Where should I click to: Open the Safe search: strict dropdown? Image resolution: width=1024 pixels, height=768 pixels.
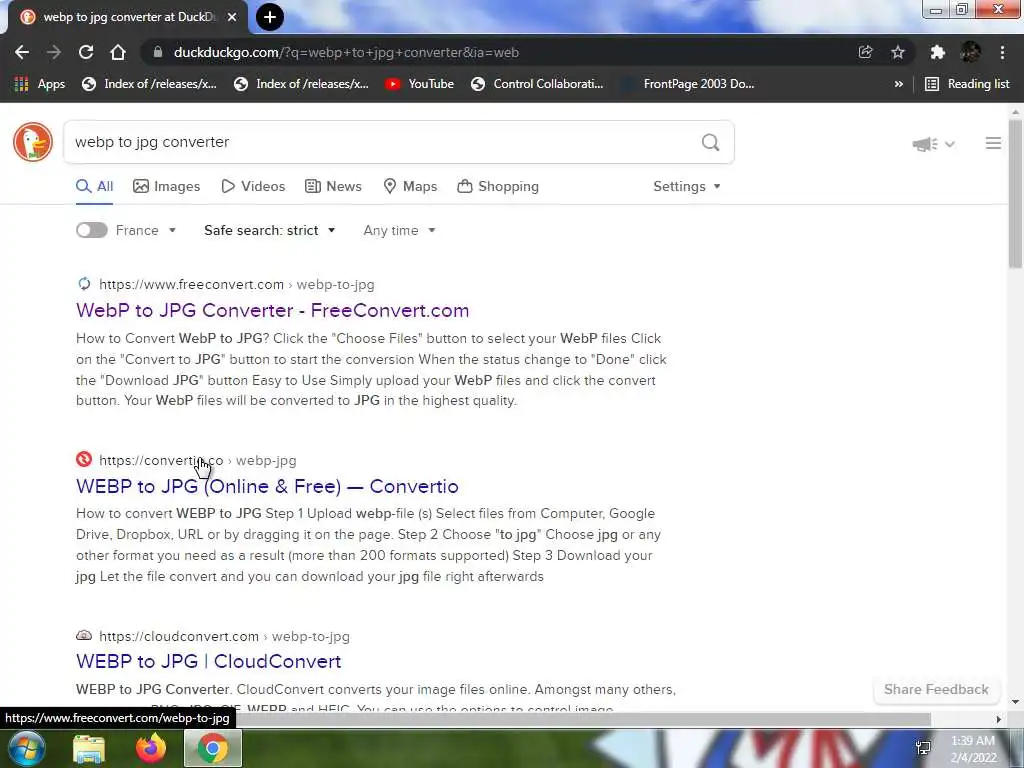(x=270, y=230)
